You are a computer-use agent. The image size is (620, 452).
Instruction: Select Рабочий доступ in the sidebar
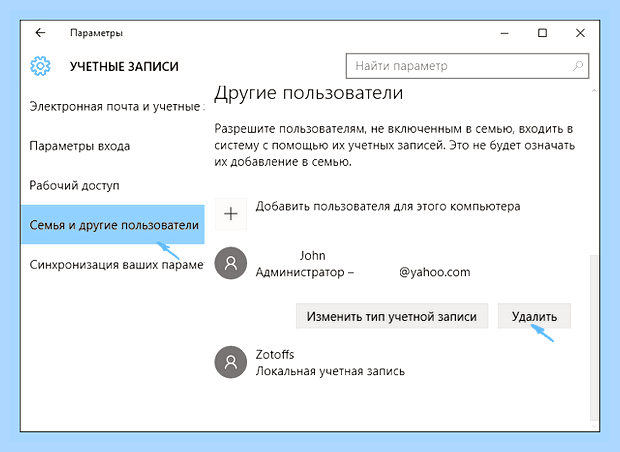click(74, 185)
